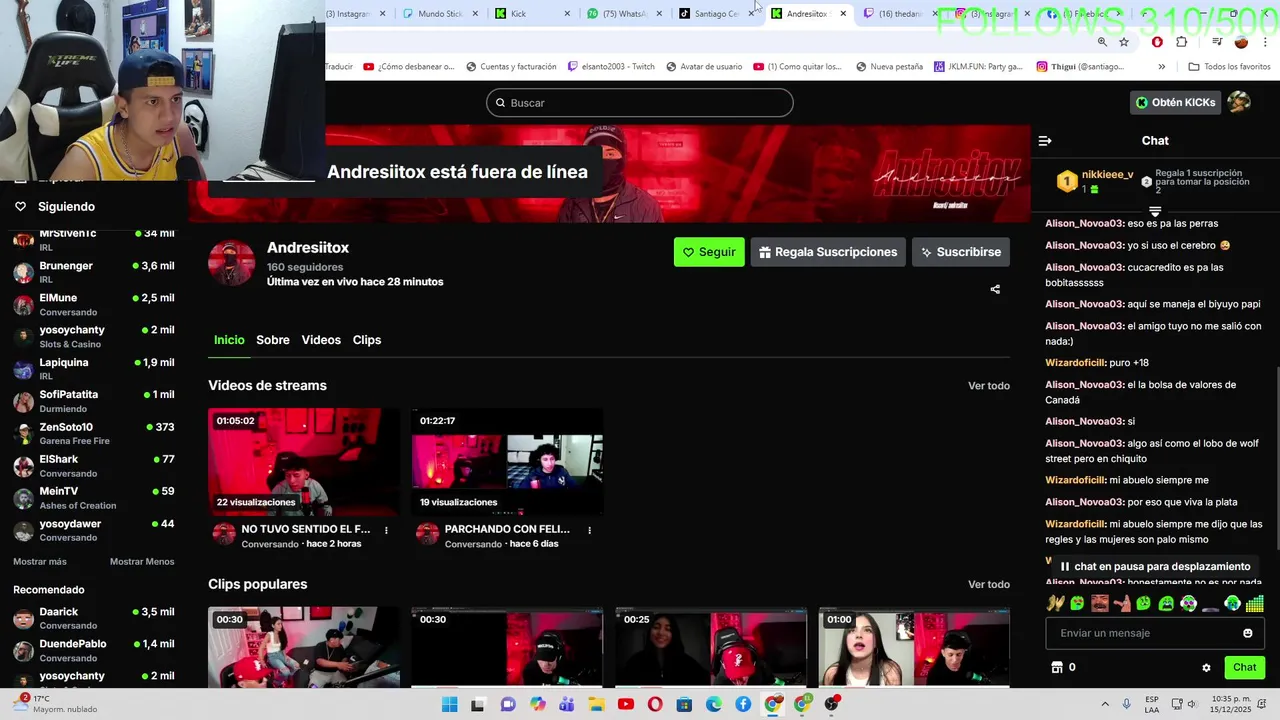Send the crying green blob emote
This screenshot has width=1280, height=720.
tap(1167, 603)
